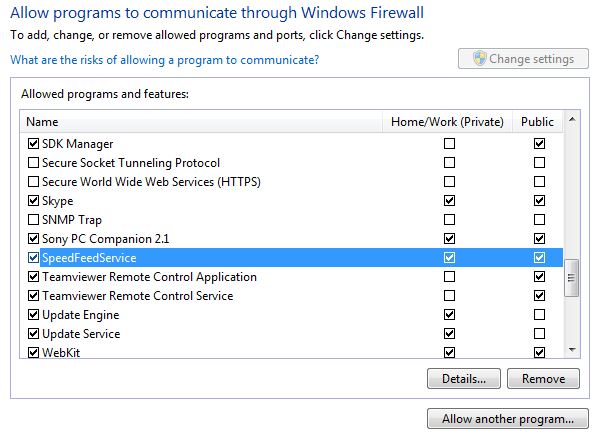This screenshot has height=439, width=604.
Task: Click the scrollbar down arrow
Action: click(572, 350)
